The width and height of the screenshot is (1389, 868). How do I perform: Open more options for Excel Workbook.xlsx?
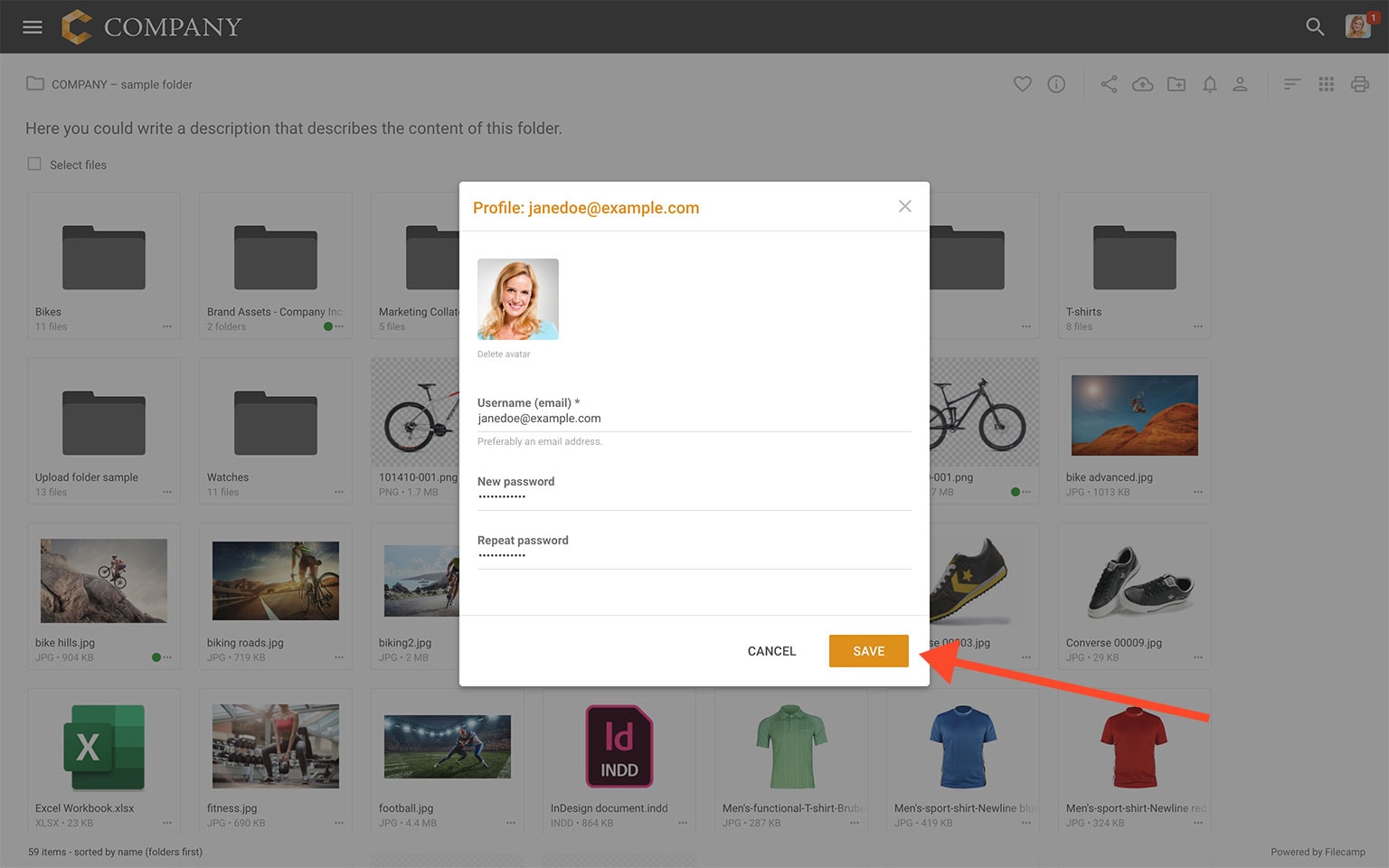(167, 823)
